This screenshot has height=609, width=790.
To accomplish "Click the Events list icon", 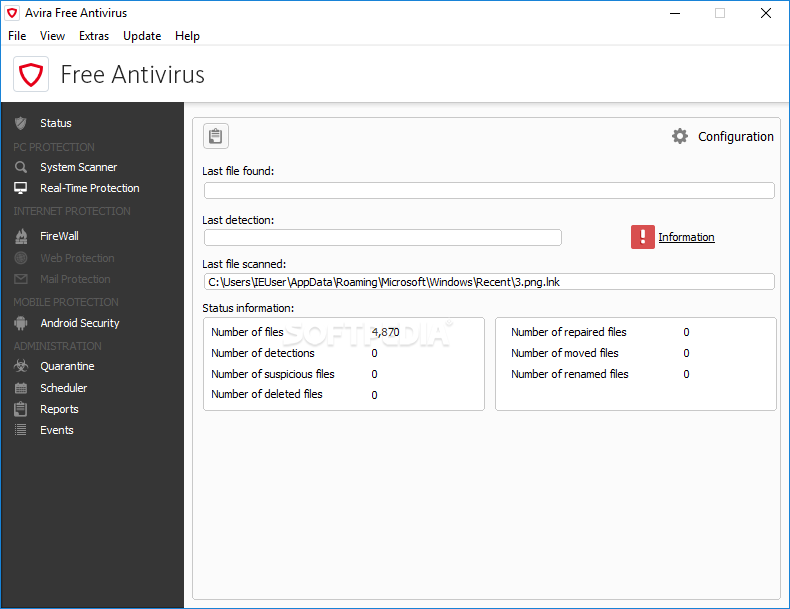I will click(21, 430).
